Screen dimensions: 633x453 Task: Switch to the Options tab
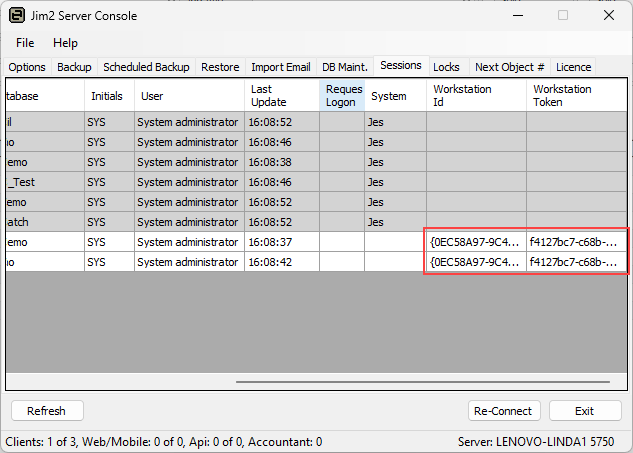(27, 67)
